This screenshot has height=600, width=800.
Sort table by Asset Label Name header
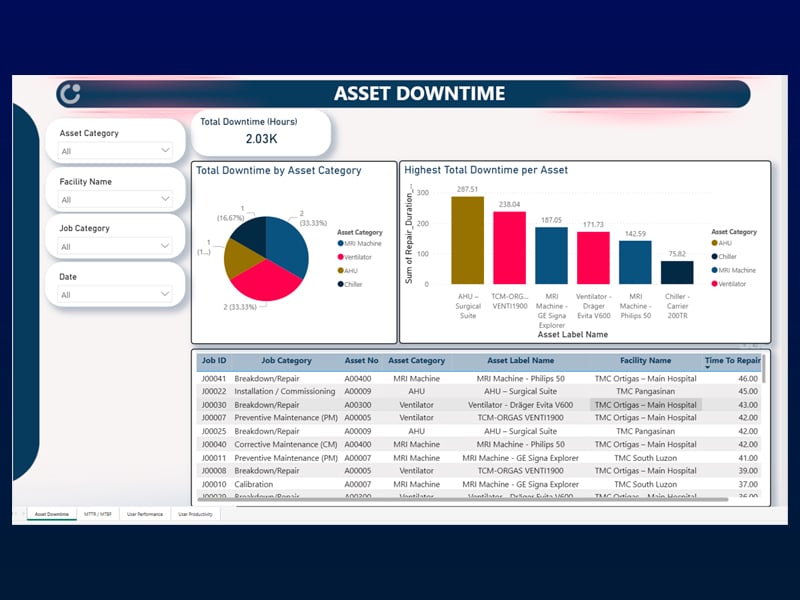click(x=520, y=360)
